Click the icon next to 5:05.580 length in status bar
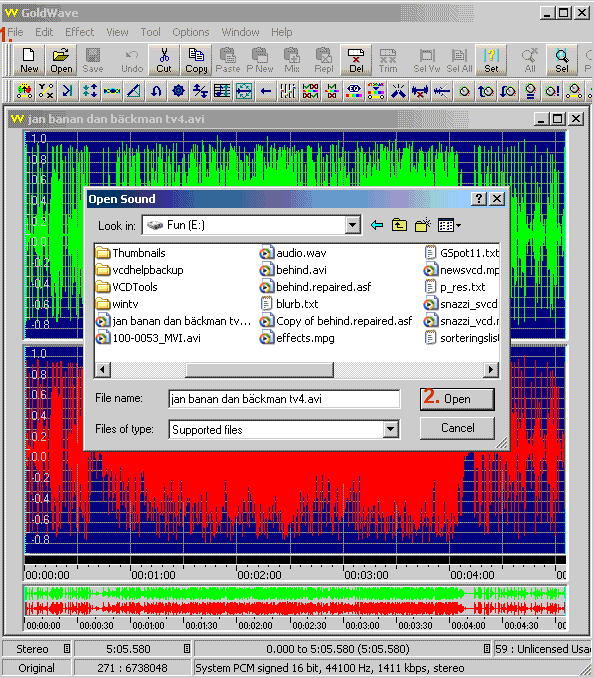Screen dimensions: 594x678 tap(187, 649)
